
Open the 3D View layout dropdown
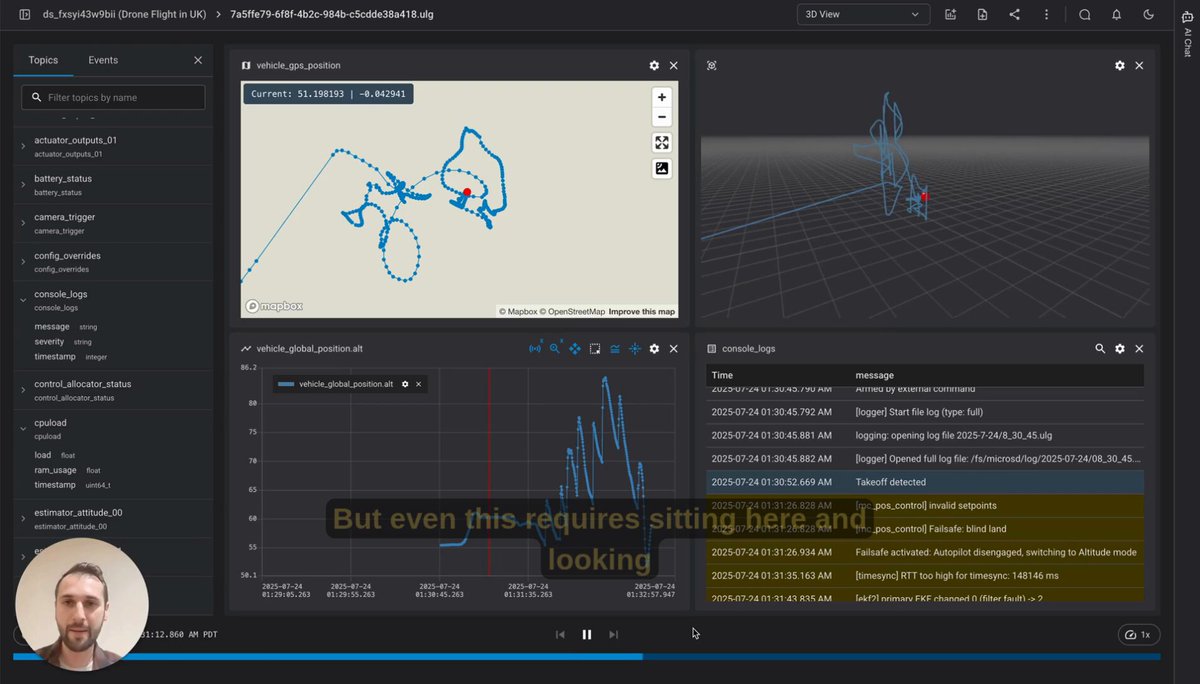pyautogui.click(x=863, y=15)
